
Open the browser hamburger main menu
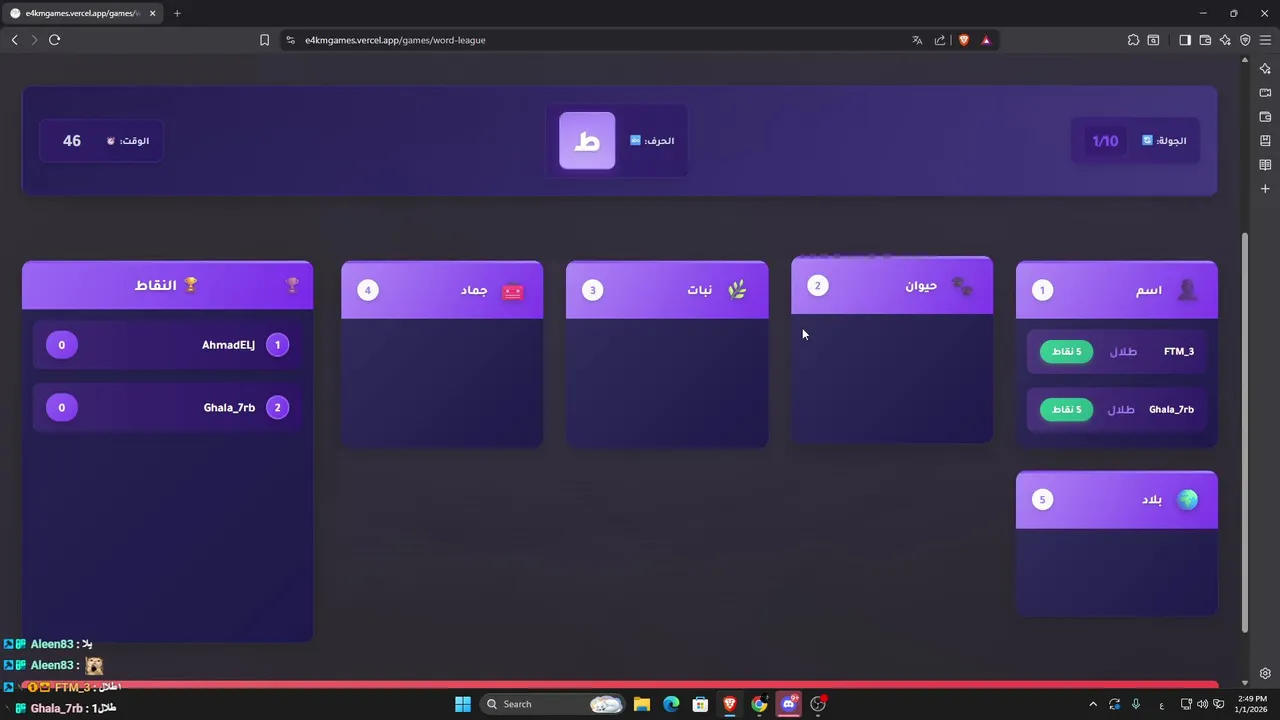click(1265, 40)
